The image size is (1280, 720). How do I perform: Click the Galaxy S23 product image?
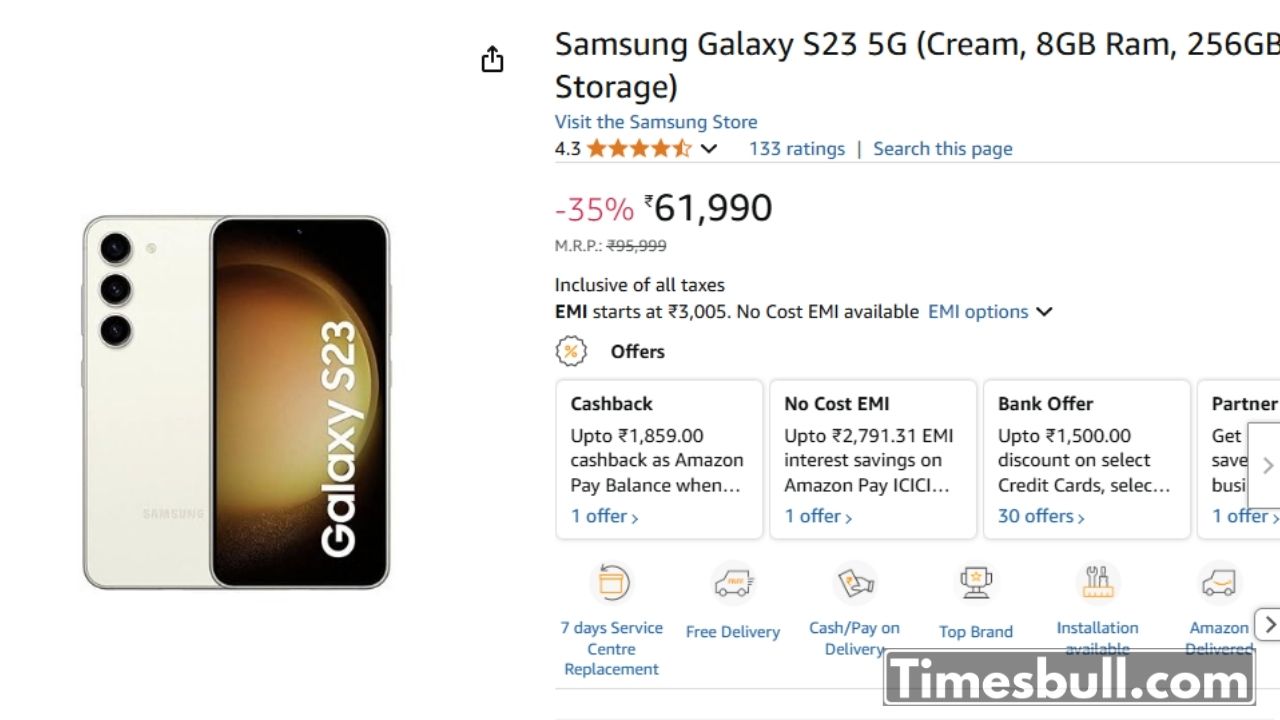point(236,402)
